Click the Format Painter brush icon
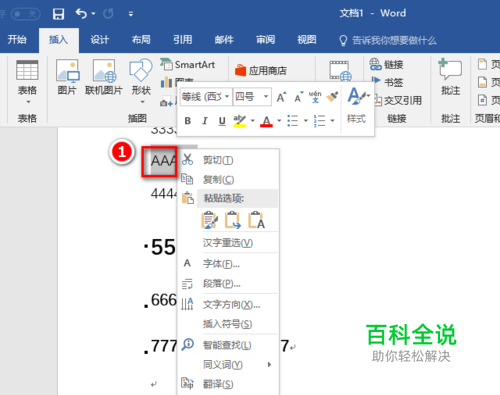 point(332,97)
